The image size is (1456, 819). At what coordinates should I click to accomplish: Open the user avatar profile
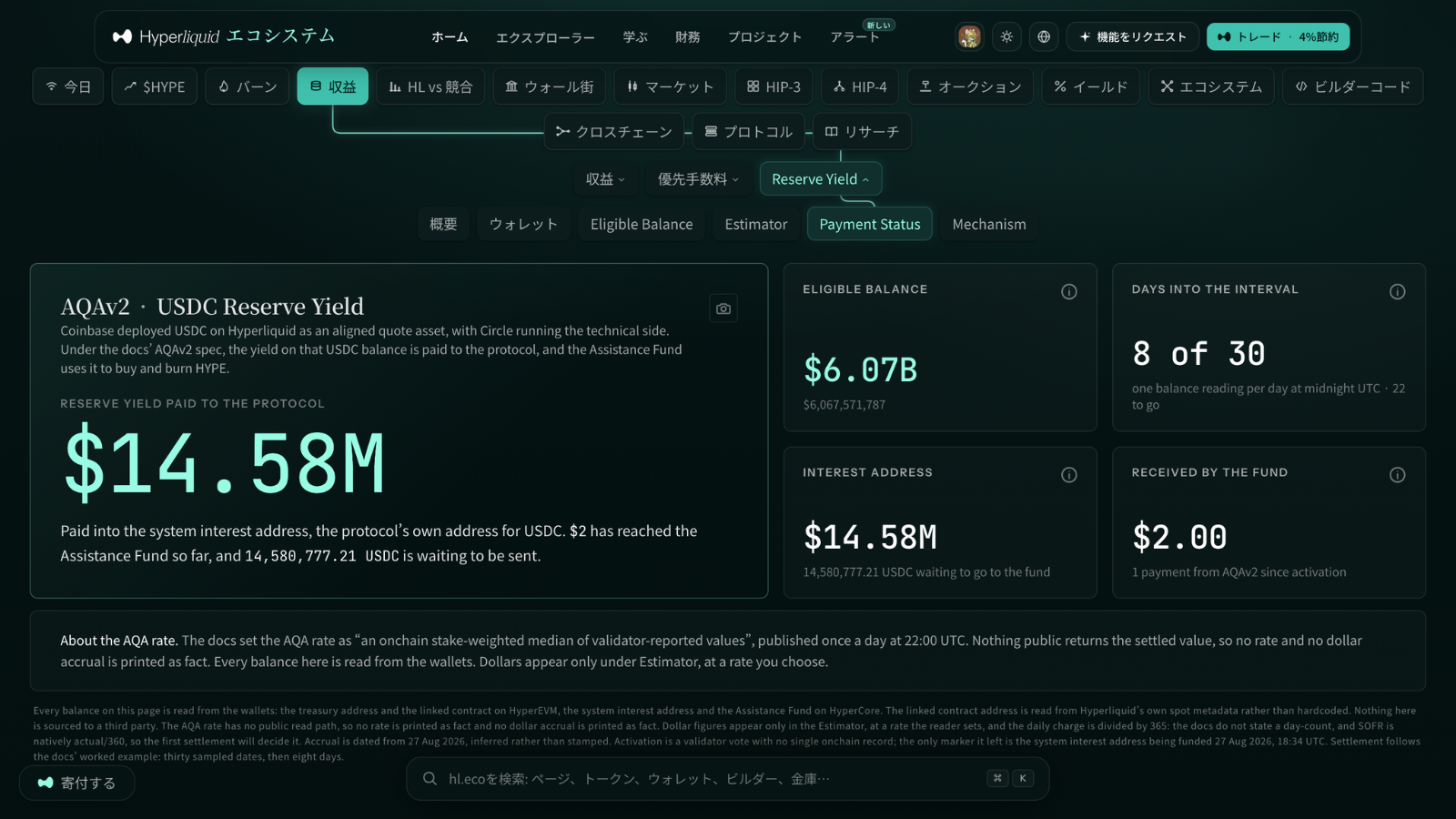pyautogui.click(x=969, y=36)
